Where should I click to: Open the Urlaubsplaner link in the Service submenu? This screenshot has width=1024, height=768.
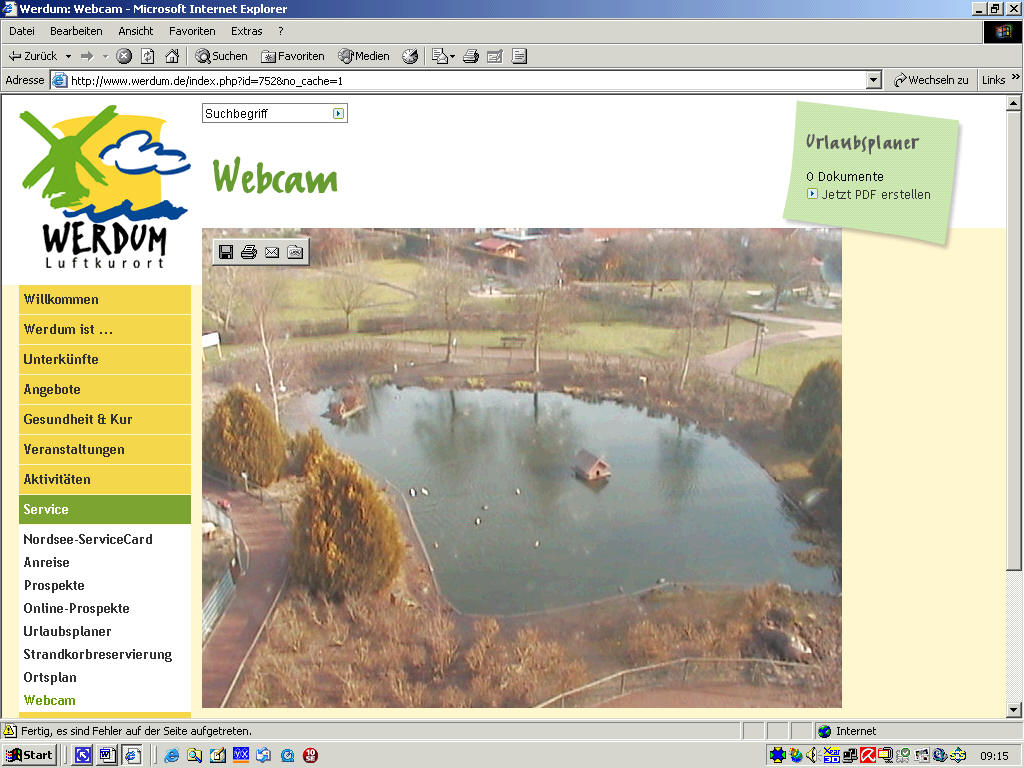click(x=67, y=632)
